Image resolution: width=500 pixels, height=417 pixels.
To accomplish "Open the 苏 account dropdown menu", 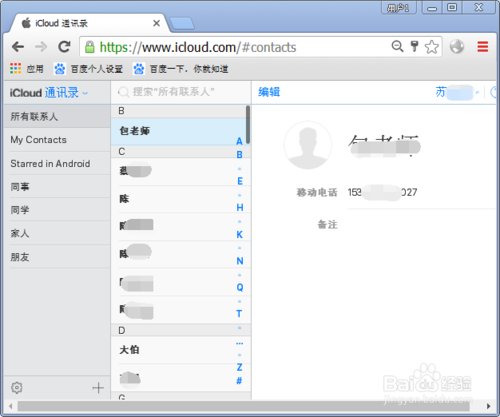I will (x=457, y=92).
